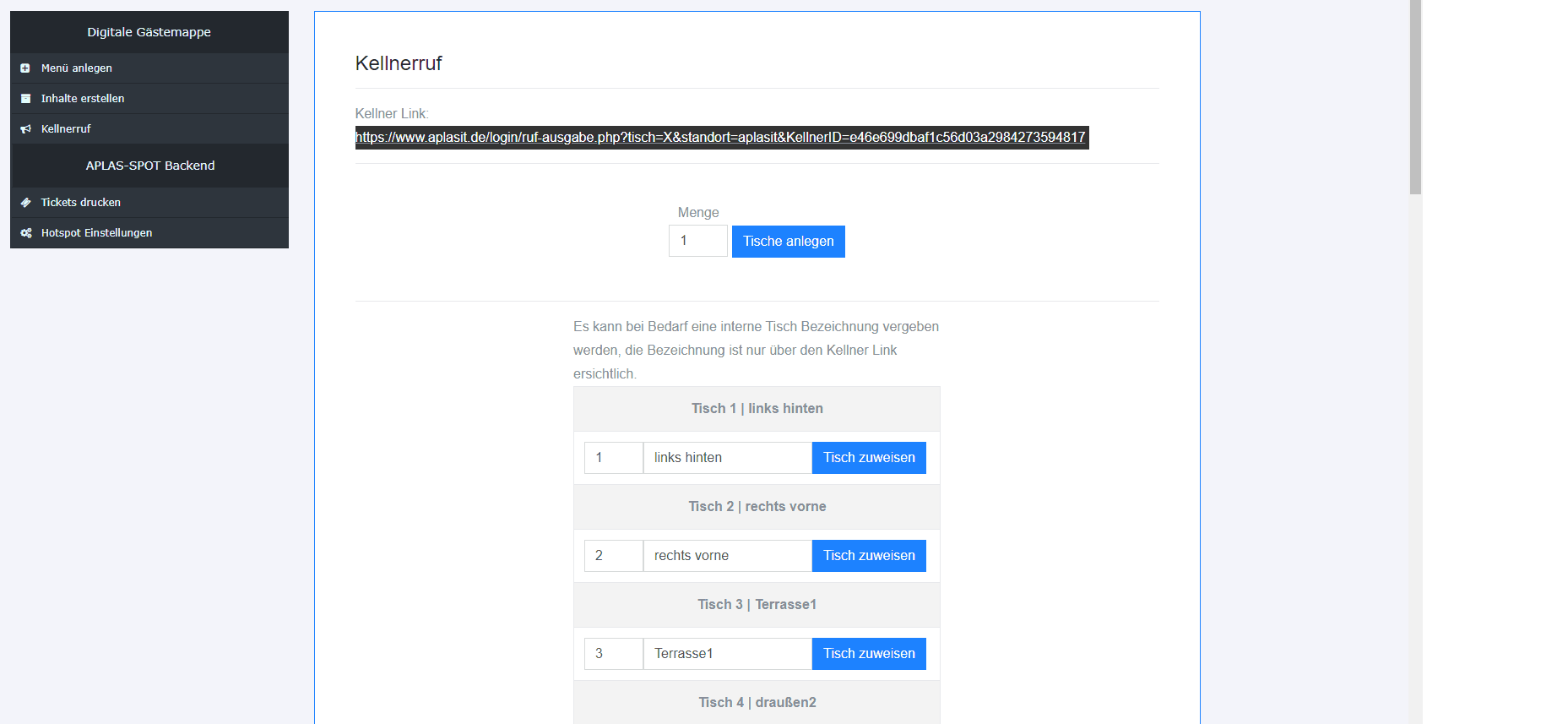This screenshot has height=724, width=1568.
Task: Click the gears icon beside Hotspot Einstellungen
Action: pos(26,233)
